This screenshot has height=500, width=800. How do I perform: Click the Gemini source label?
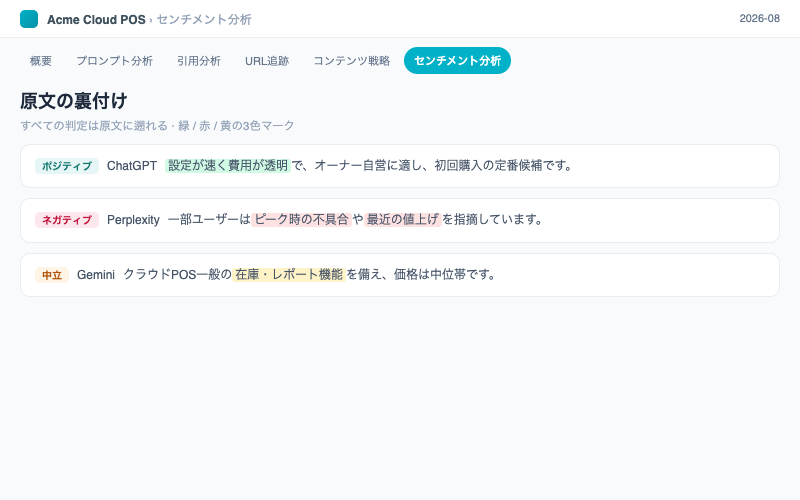[96, 275]
